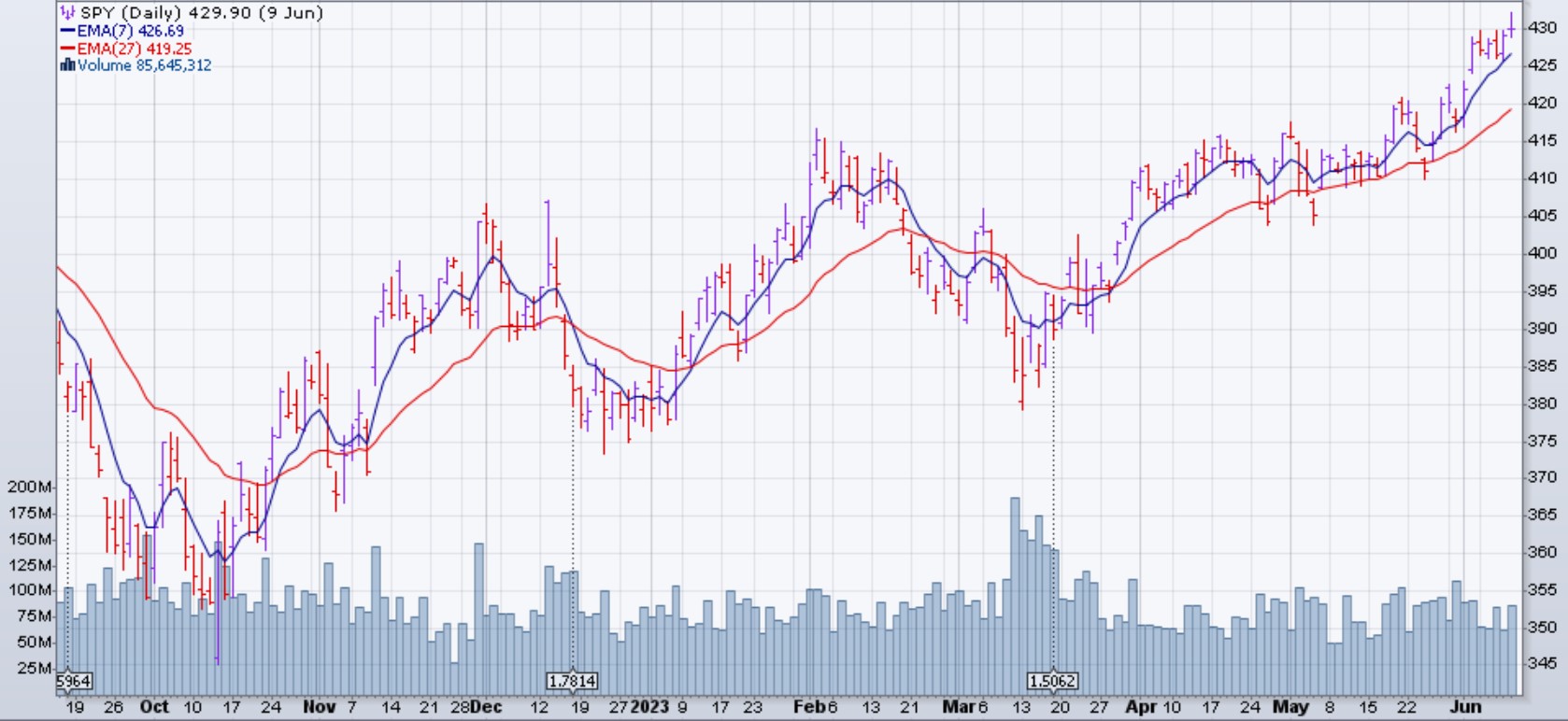Select the Dec label on date axis
The height and width of the screenshot is (721, 1568).
coord(486,707)
